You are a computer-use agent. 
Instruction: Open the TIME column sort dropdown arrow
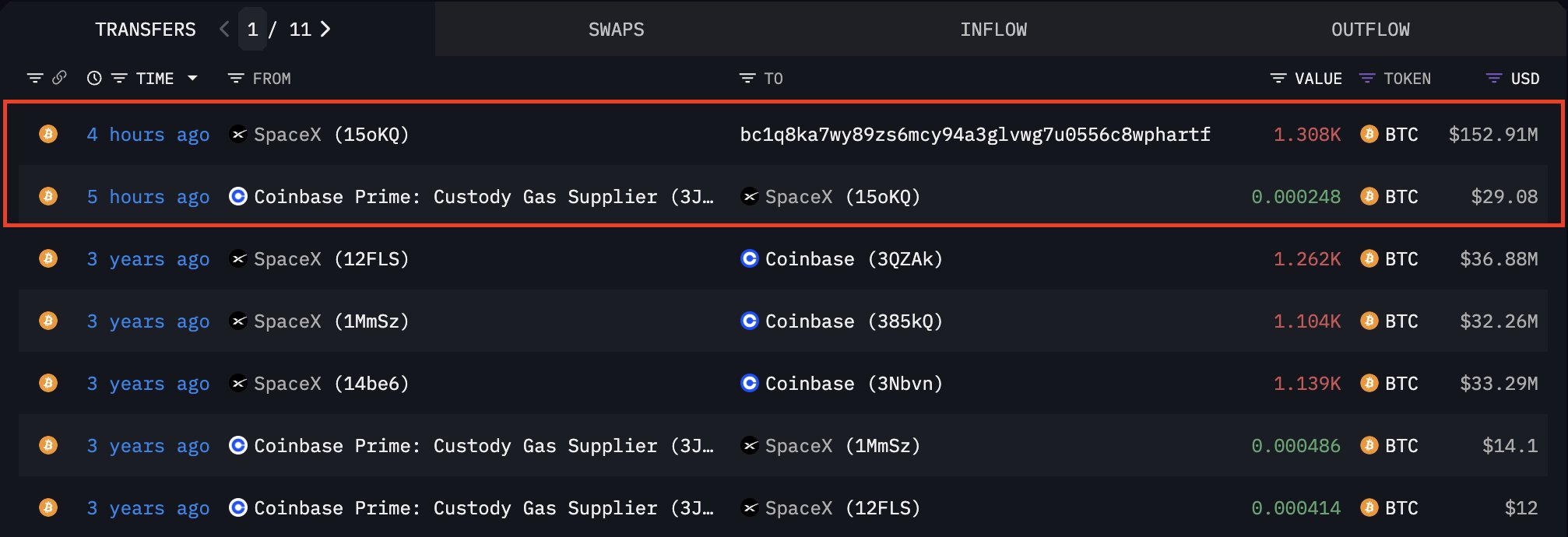tap(192, 78)
